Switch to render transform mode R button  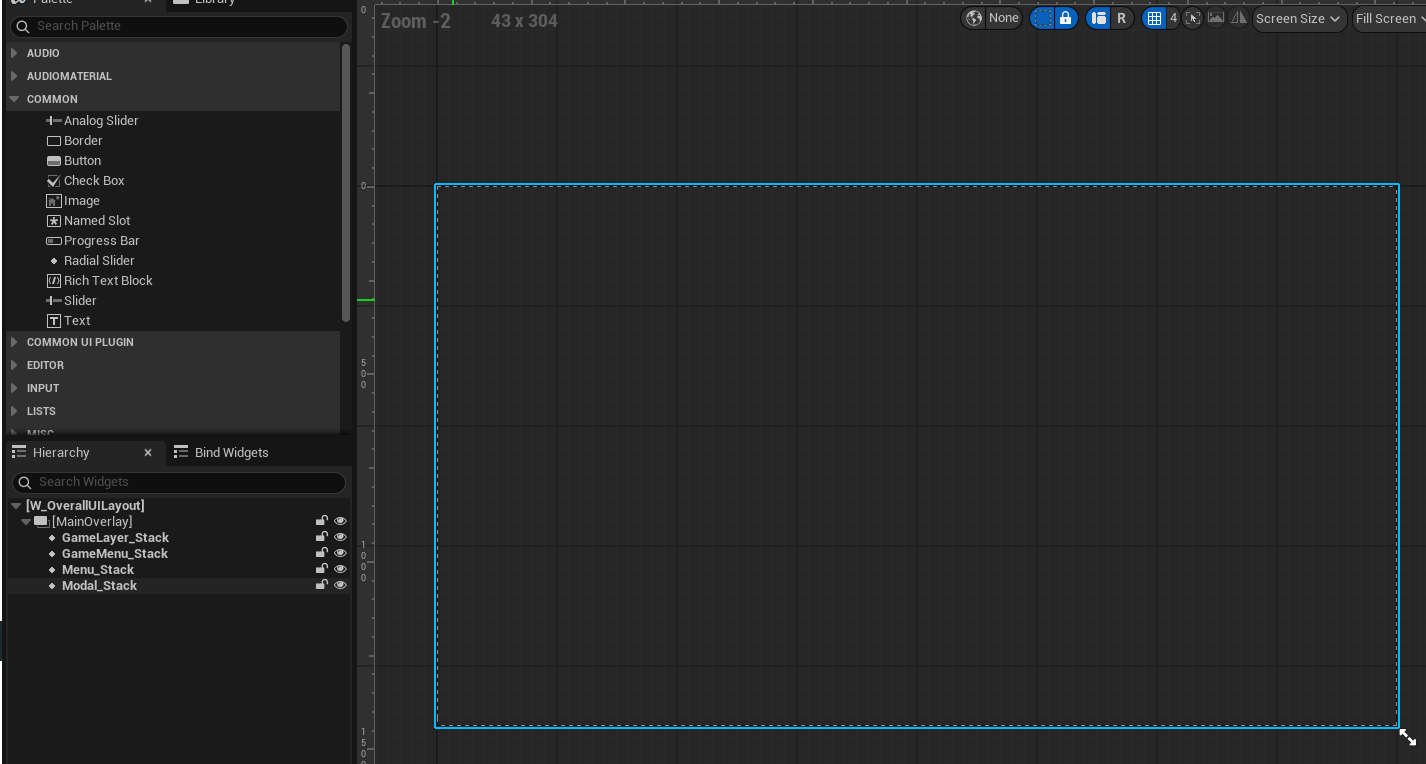[1121, 18]
